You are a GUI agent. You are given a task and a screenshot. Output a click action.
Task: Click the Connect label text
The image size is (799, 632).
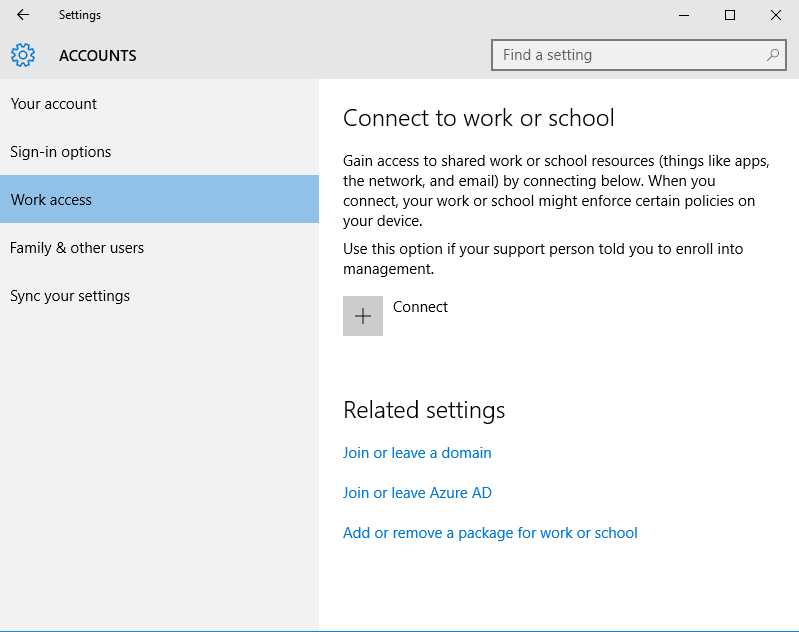420,307
